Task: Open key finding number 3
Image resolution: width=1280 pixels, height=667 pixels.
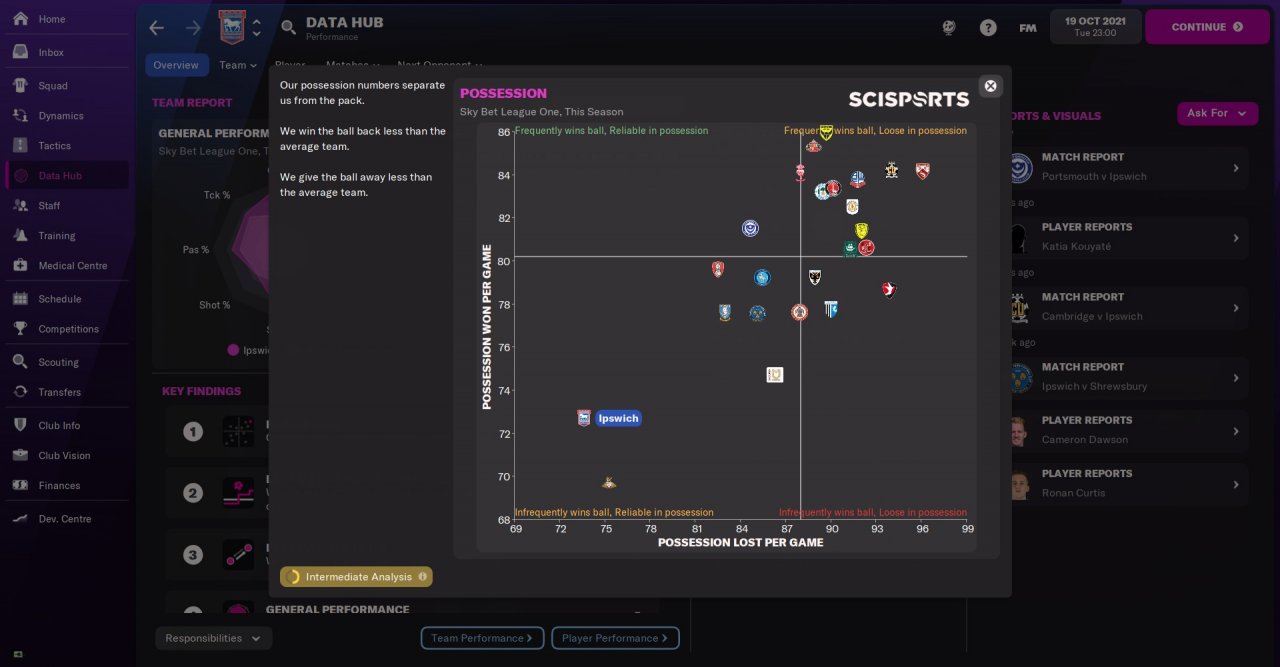Action: pos(193,555)
